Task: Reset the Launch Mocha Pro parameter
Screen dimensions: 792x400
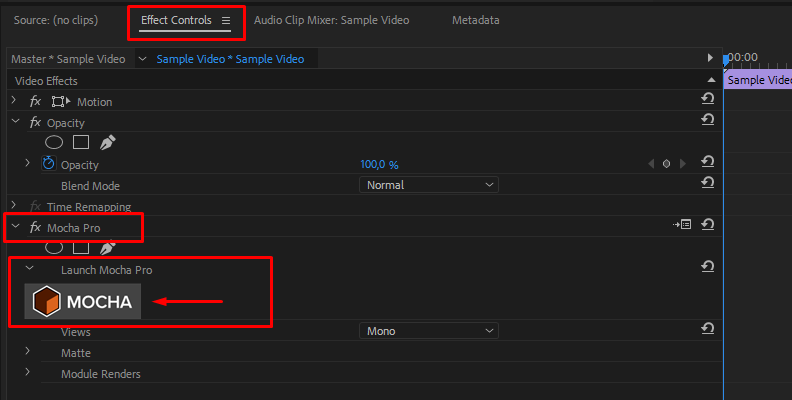Action: (708, 266)
